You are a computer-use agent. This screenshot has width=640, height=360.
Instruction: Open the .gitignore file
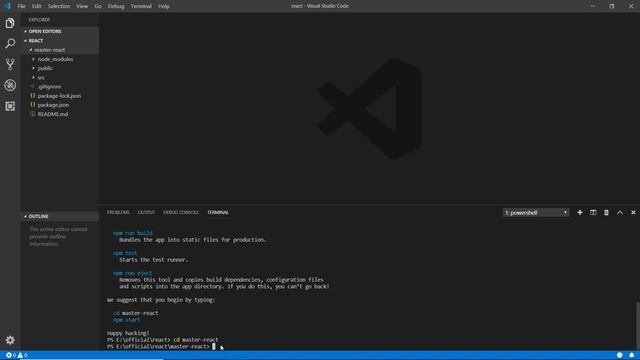tap(60, 87)
